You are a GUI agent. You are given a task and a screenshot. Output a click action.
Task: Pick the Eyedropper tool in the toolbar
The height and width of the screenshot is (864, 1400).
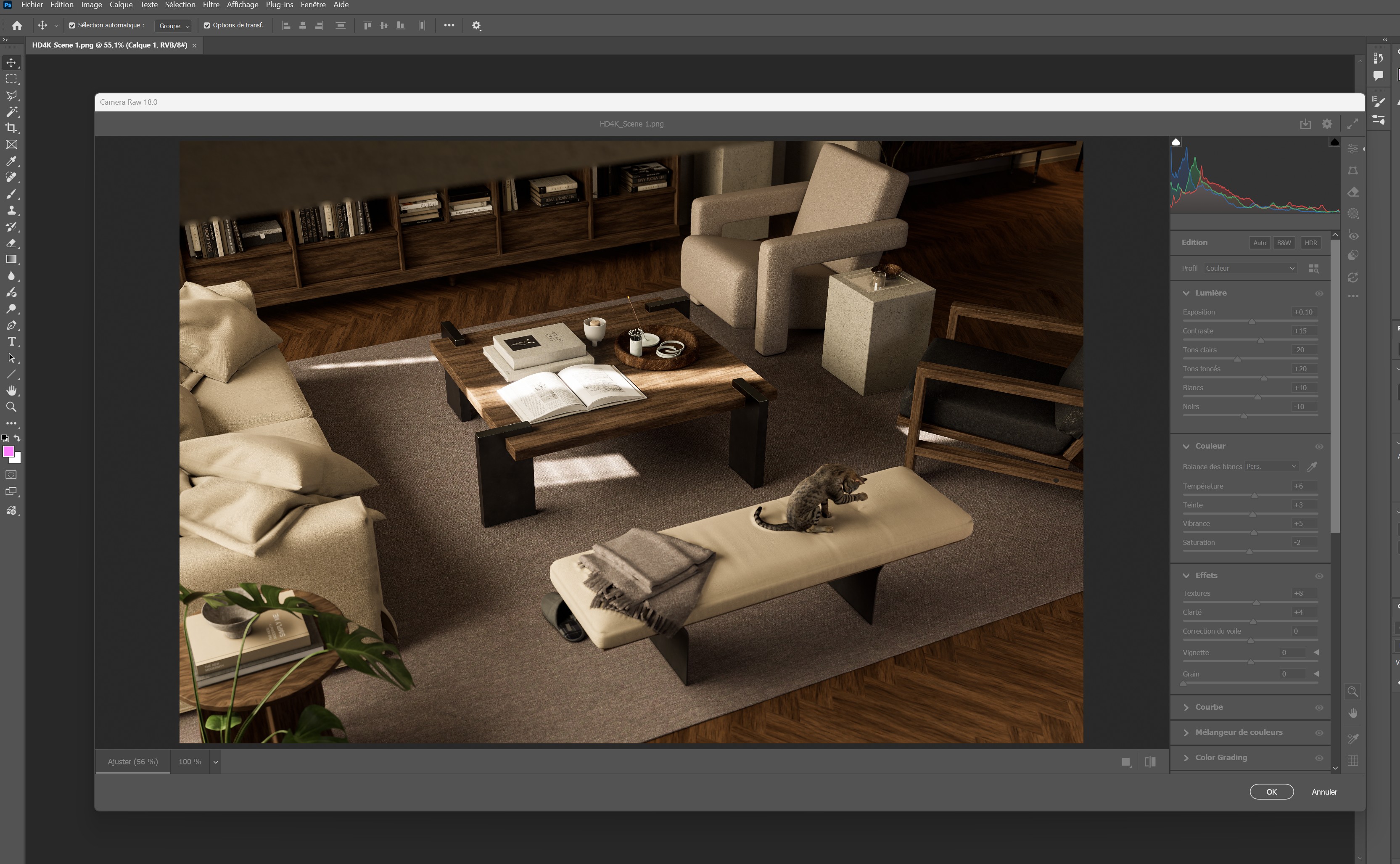tap(11, 161)
